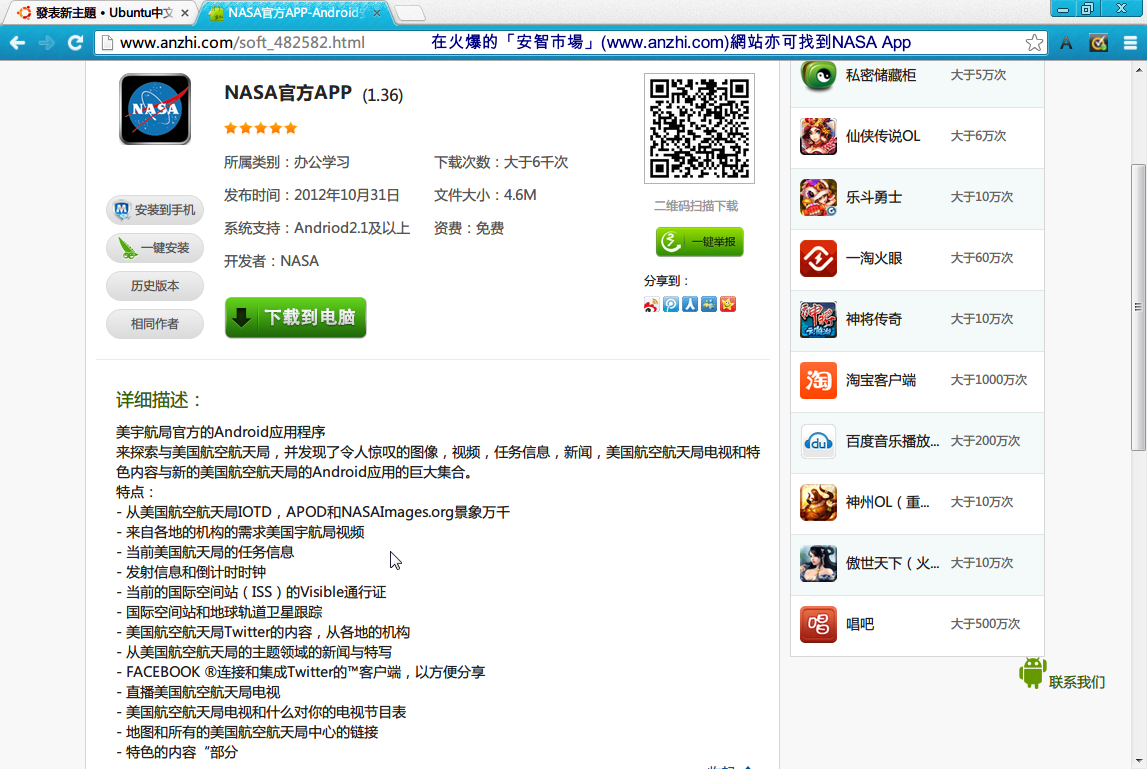This screenshot has width=1147, height=769.
Task: Click the 文件大小：4.6M text
Action: coord(485,195)
